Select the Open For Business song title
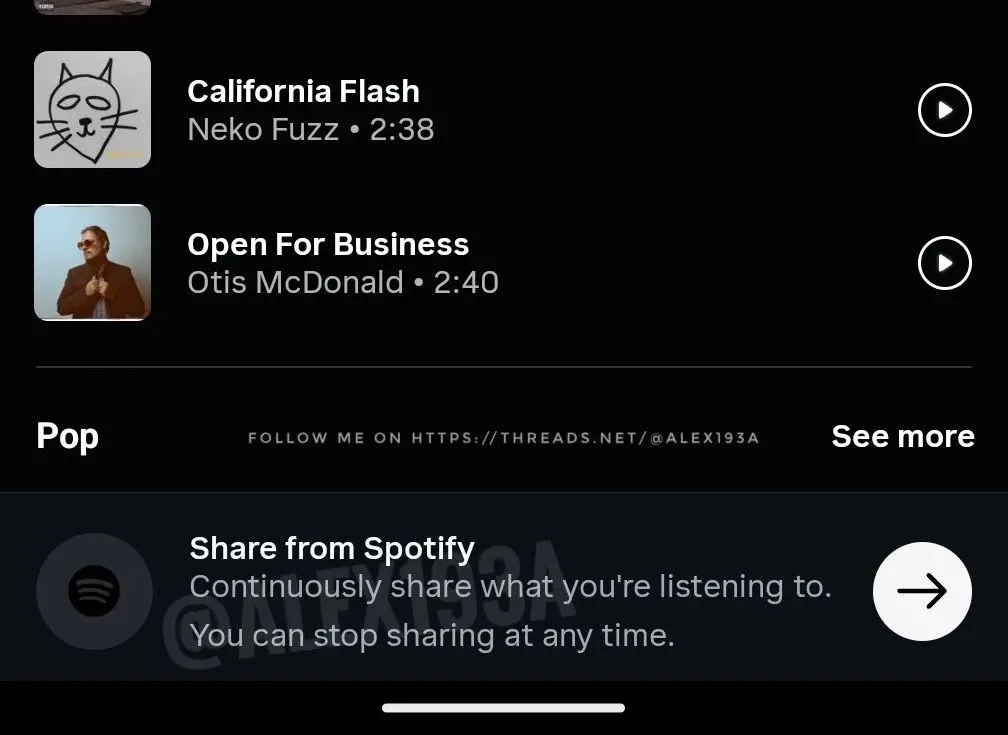Viewport: 1008px width, 735px height. [328, 244]
